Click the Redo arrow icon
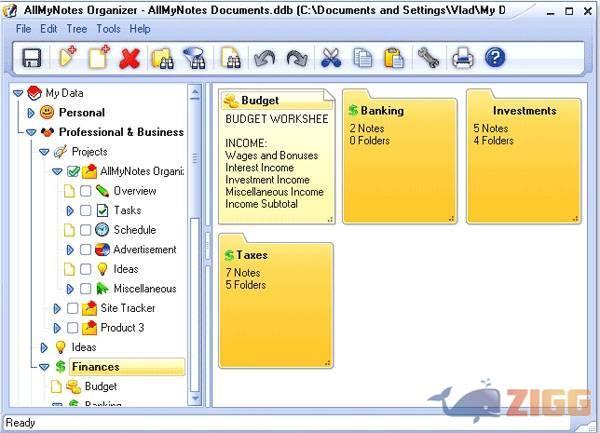The height and width of the screenshot is (433, 600). coord(297,59)
